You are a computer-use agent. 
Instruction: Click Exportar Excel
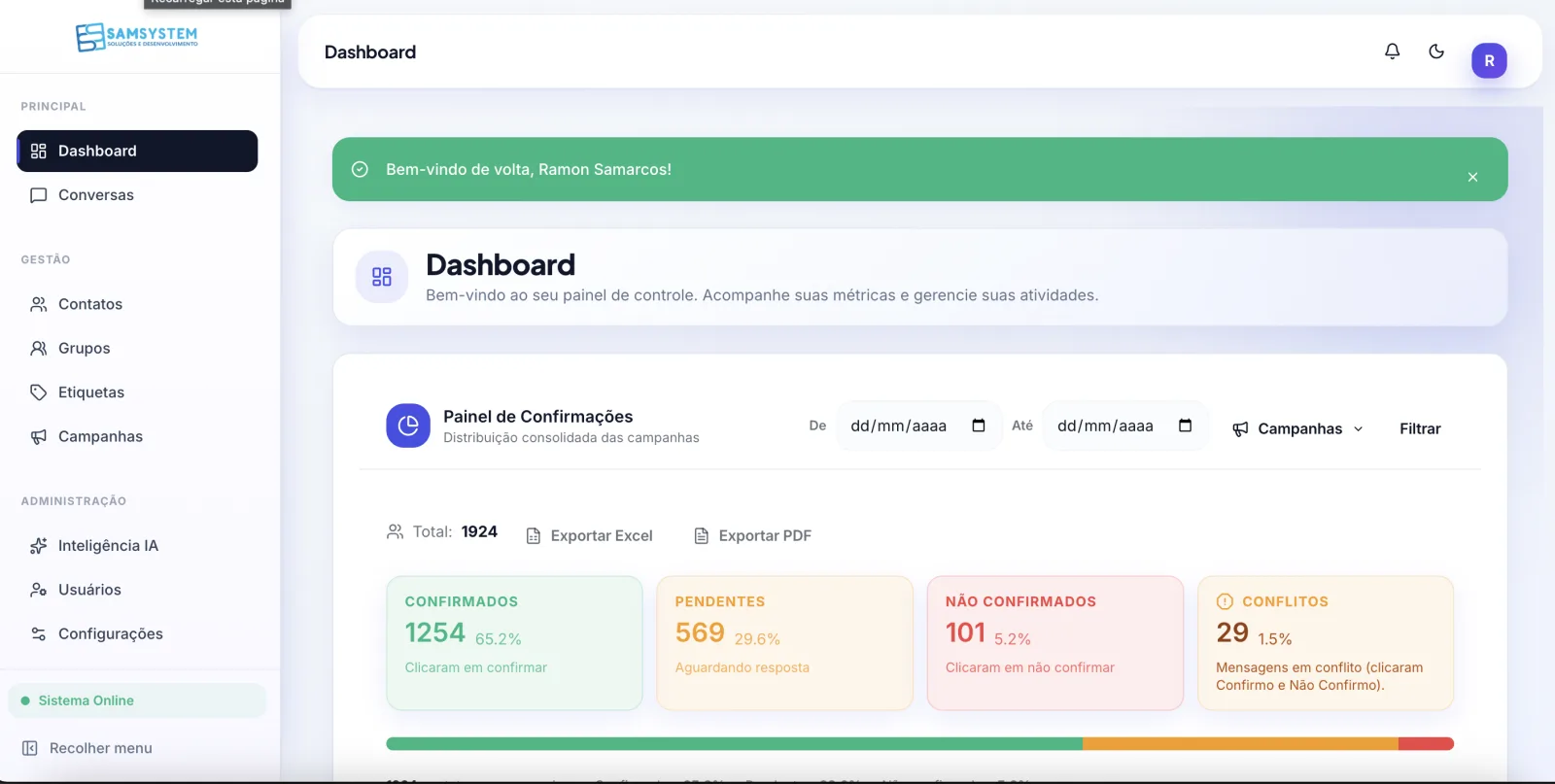pos(589,535)
